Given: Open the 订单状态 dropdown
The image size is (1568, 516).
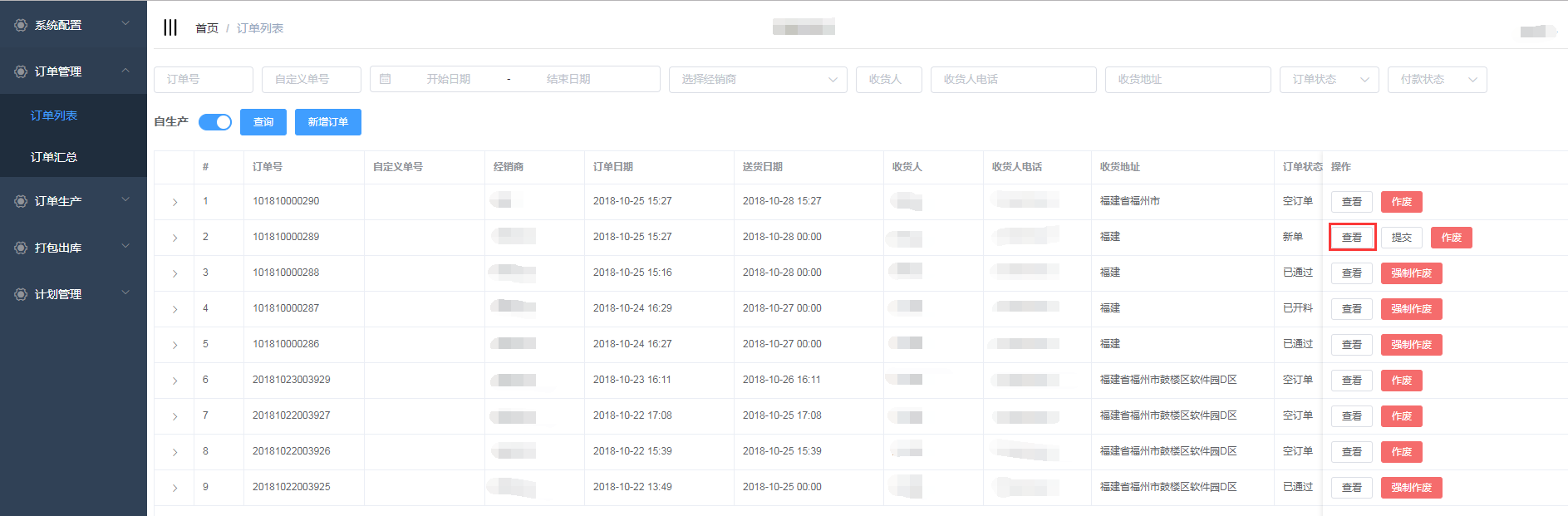Looking at the screenshot, I should pyautogui.click(x=1328, y=79).
